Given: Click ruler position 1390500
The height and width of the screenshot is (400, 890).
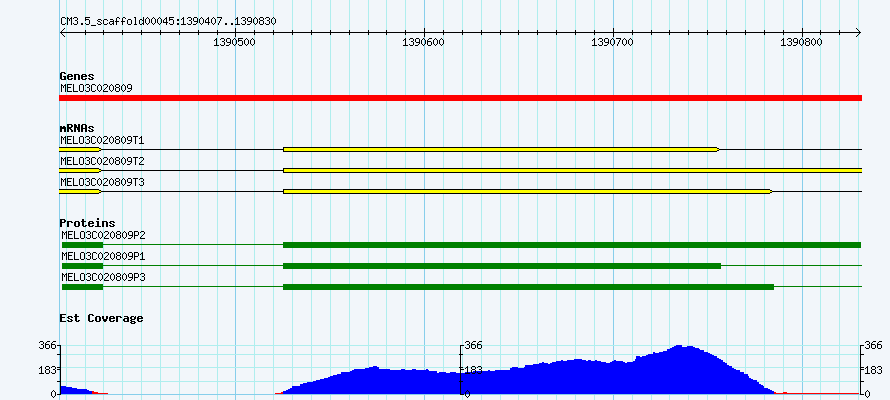Looking at the screenshot, I should (236, 42).
